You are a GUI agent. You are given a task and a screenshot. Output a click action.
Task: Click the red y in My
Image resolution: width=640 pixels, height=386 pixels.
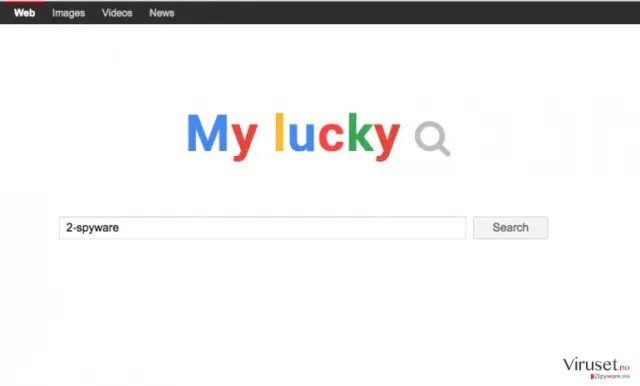point(244,142)
